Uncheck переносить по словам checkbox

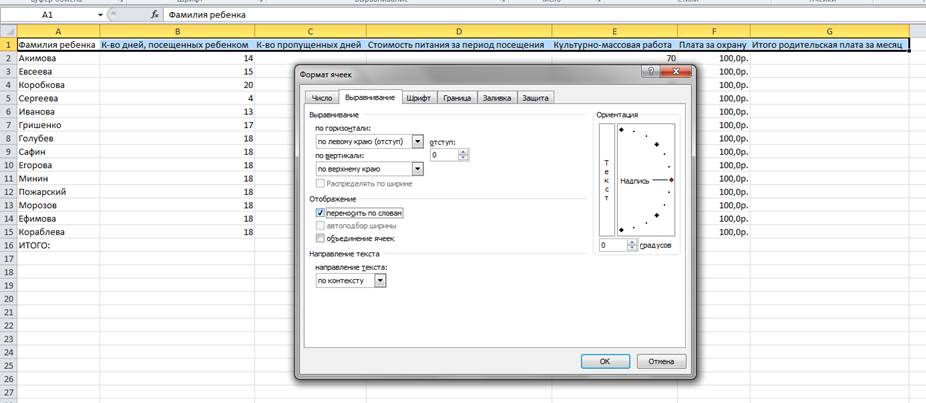[321, 213]
